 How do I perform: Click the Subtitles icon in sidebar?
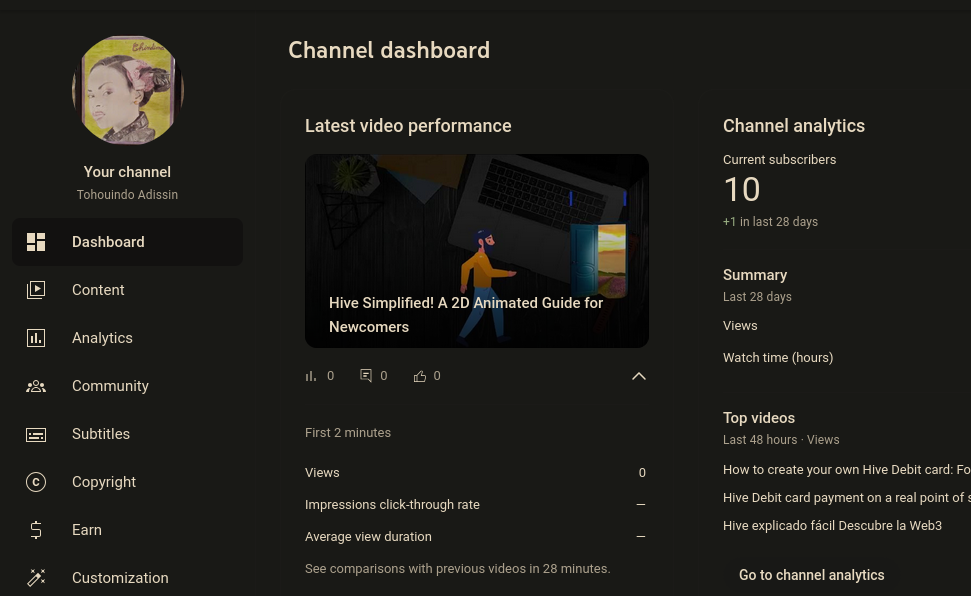click(x=36, y=434)
